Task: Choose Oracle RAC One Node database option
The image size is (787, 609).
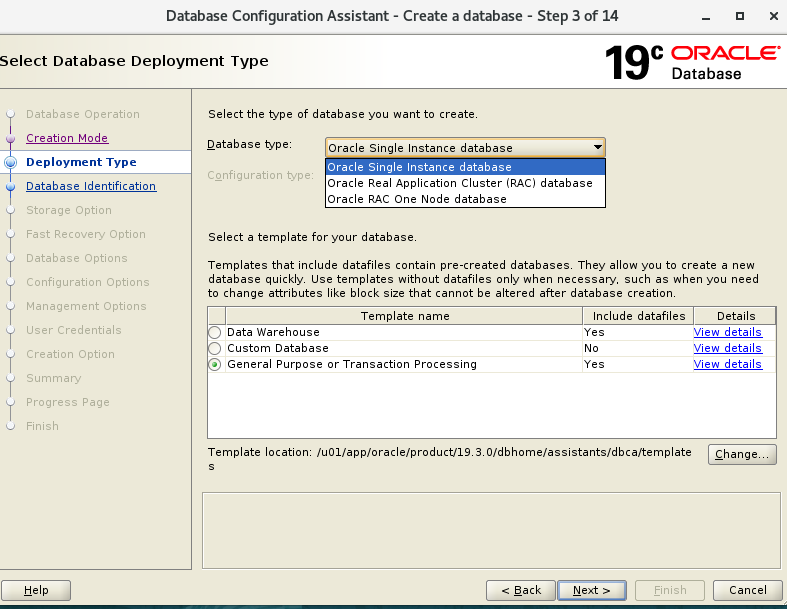Action: pyautogui.click(x=465, y=199)
